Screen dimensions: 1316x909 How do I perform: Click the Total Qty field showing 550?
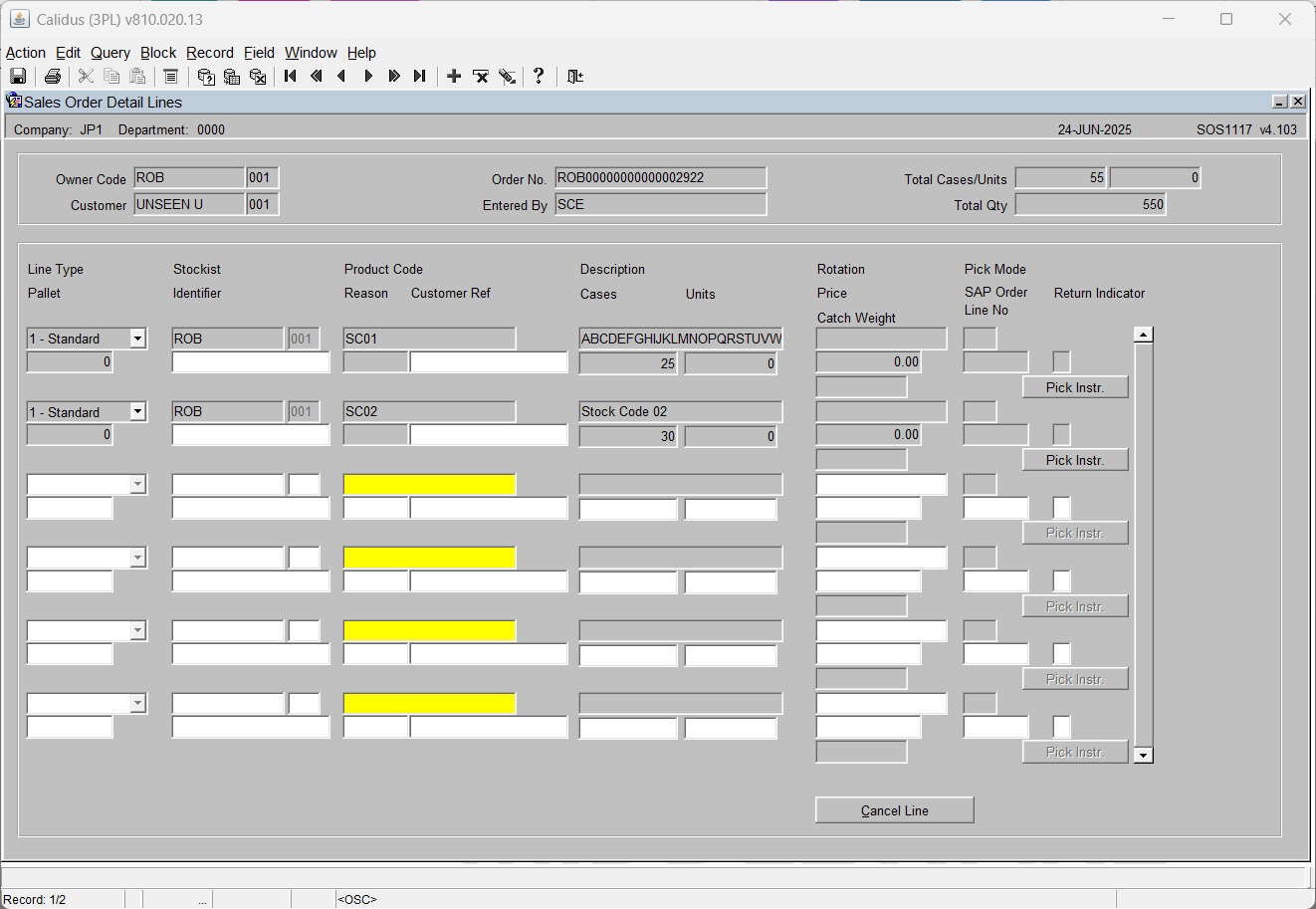[1090, 204]
